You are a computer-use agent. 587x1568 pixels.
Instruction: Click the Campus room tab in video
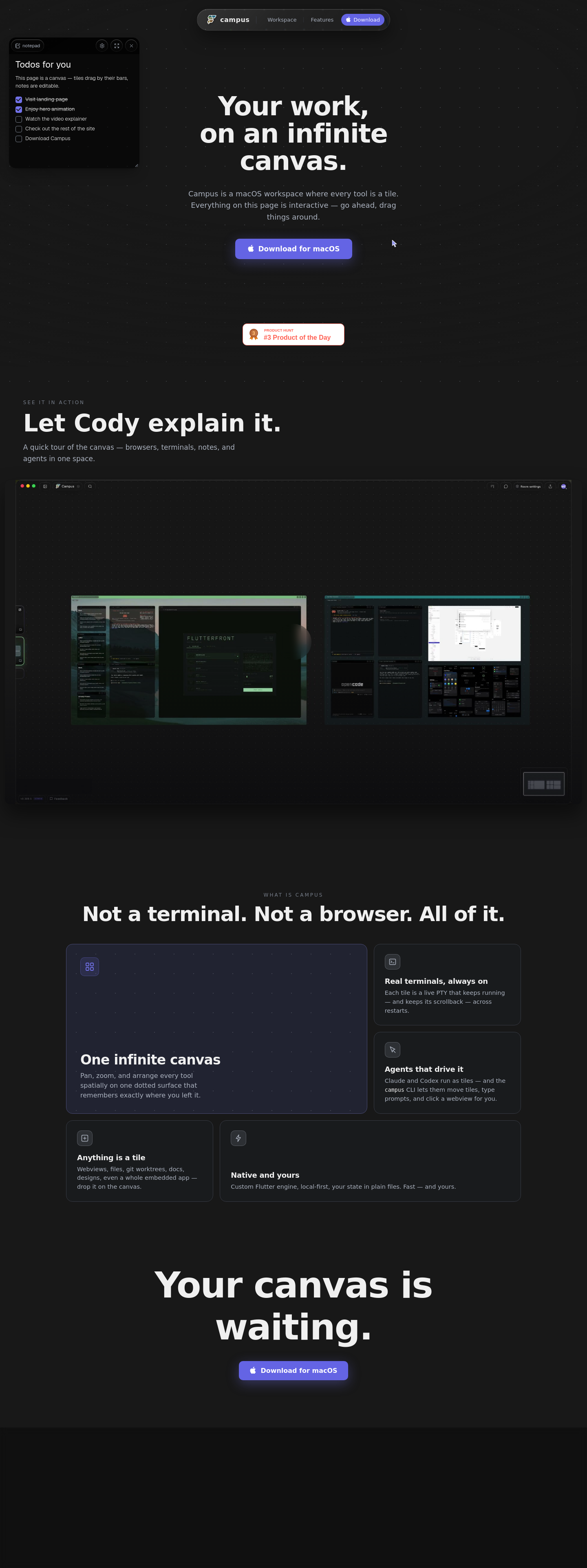tap(68, 486)
